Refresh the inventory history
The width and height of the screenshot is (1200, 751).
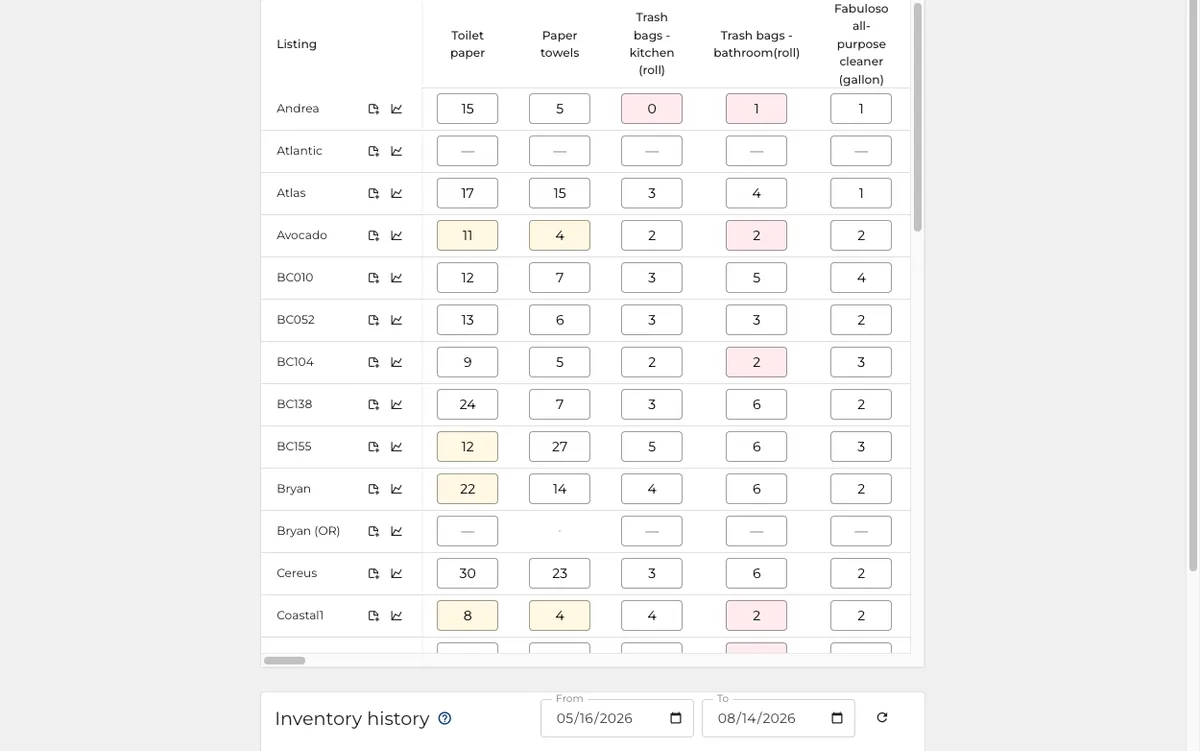click(882, 717)
